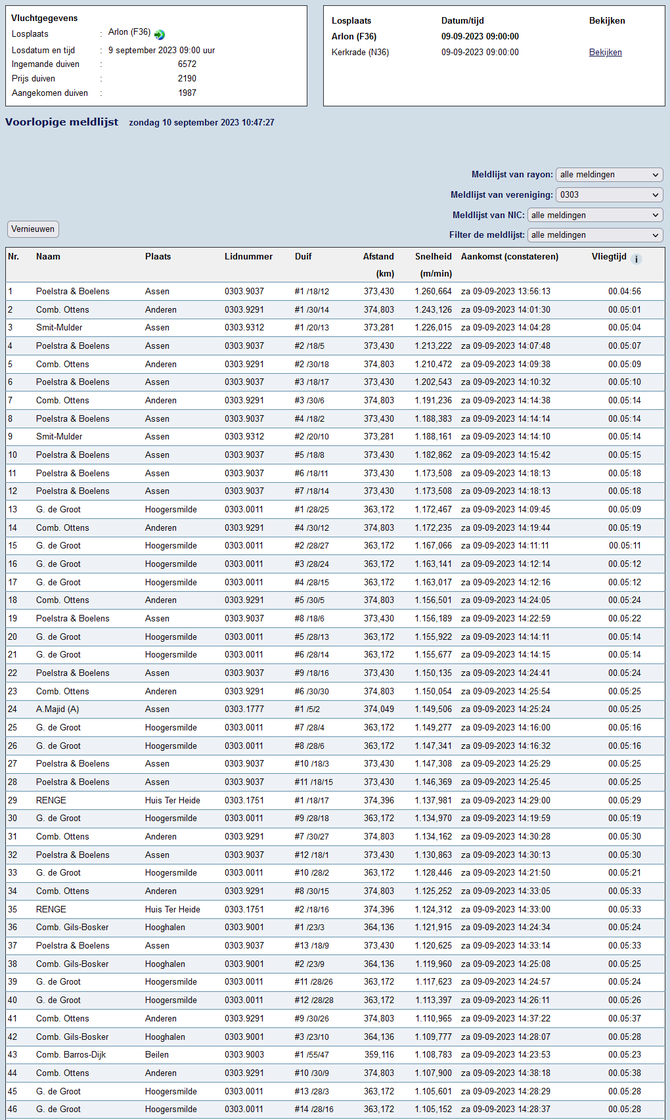Image resolution: width=670 pixels, height=1120 pixels.
Task: Click the Prijs duiven value 2190
Action: [x=187, y=79]
